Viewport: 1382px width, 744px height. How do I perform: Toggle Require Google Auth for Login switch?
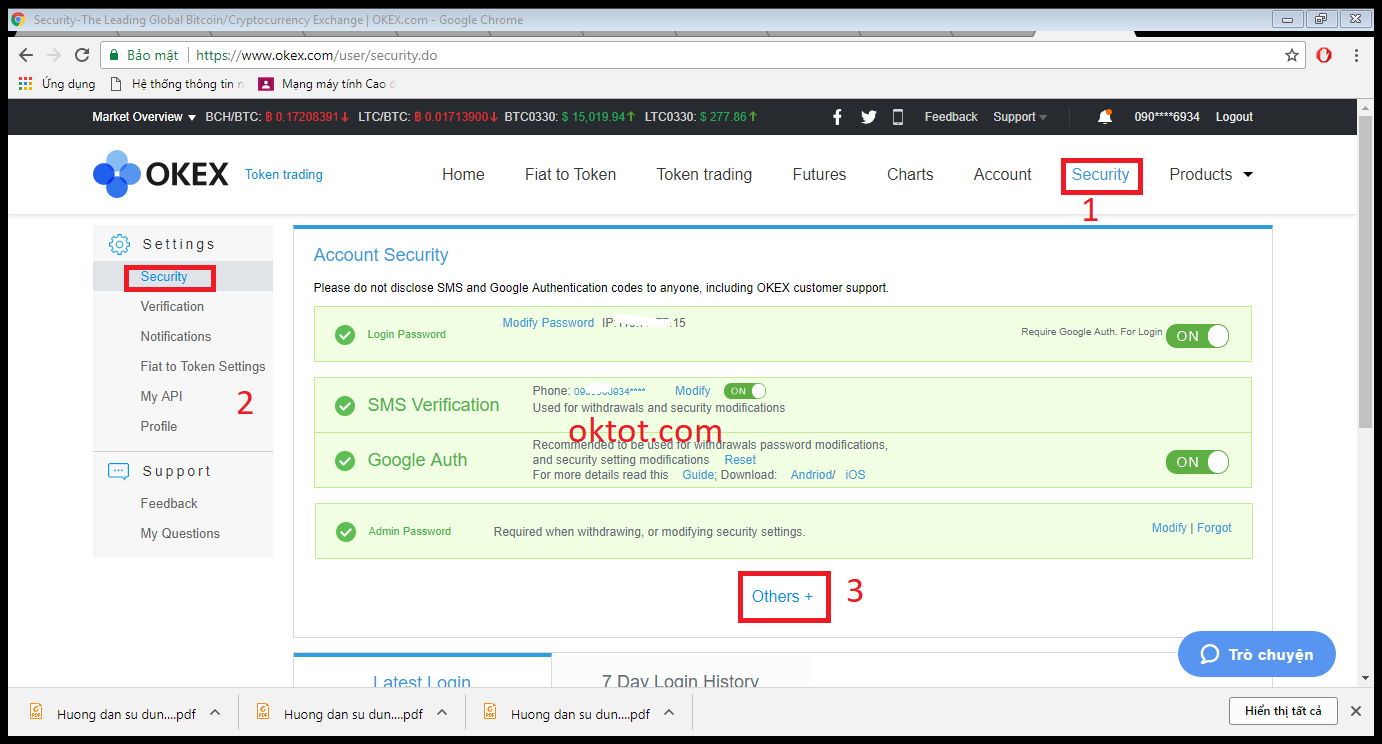click(x=1197, y=336)
